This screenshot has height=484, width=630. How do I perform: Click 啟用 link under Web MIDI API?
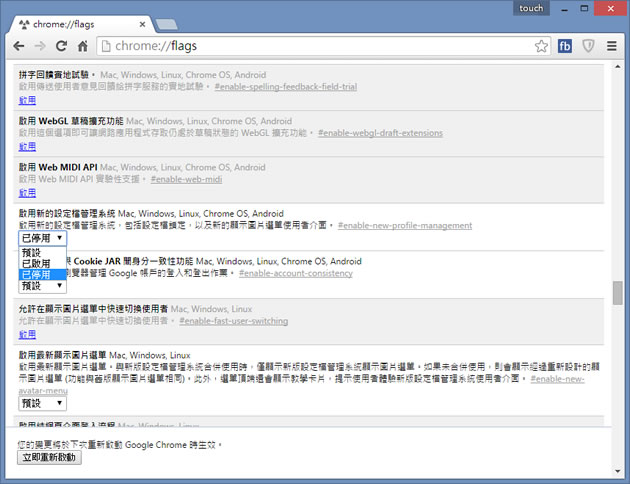pyautogui.click(x=26, y=192)
